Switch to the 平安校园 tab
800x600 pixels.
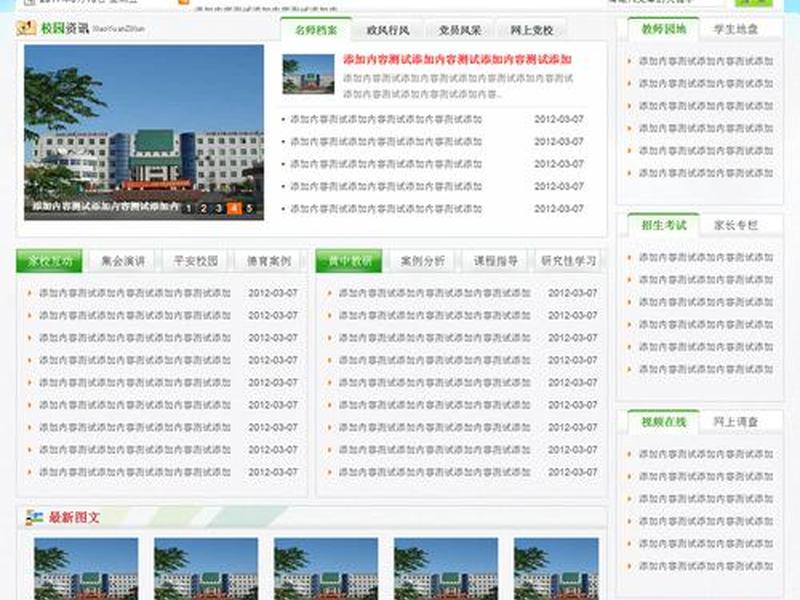(196, 261)
